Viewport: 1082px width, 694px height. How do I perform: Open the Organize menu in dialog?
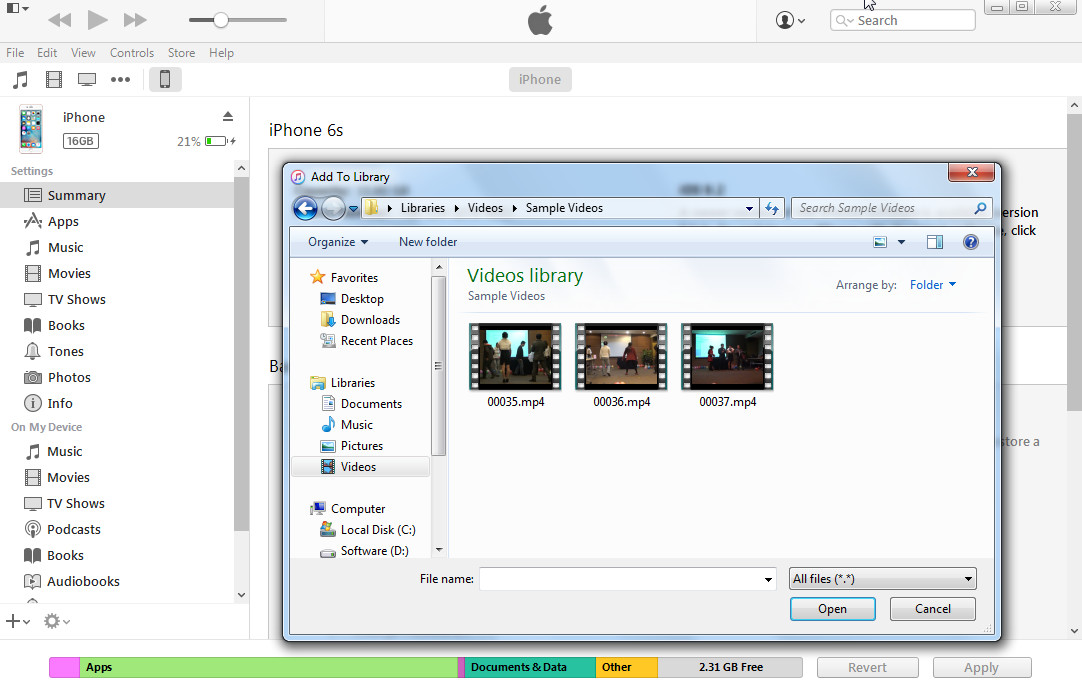(337, 242)
